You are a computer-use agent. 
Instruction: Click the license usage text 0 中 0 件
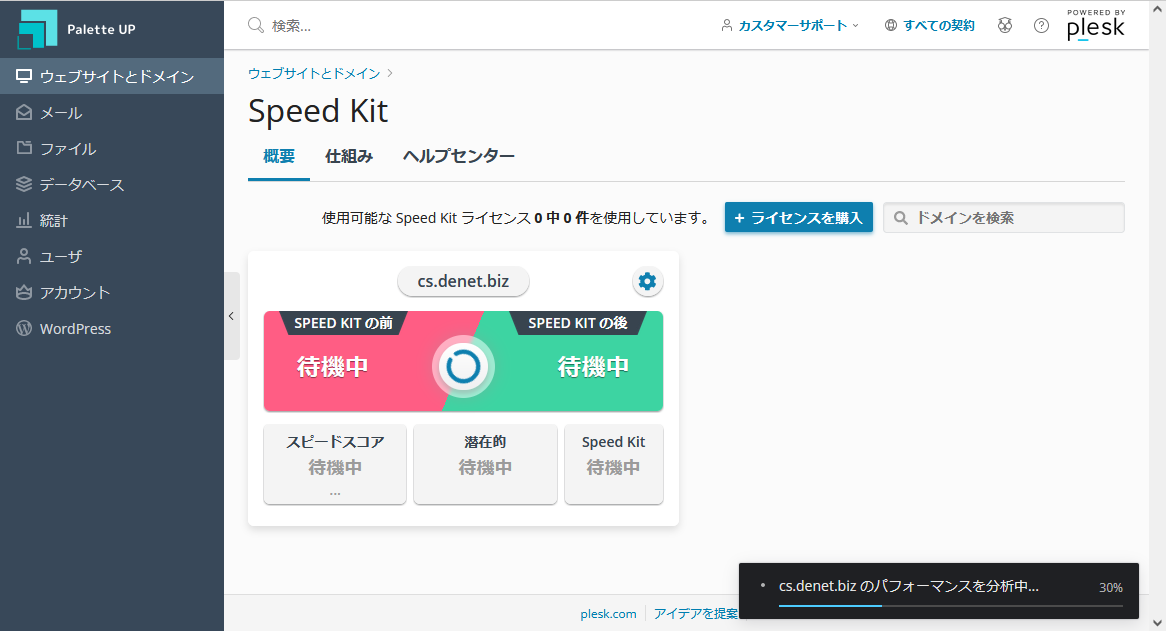click(x=561, y=218)
